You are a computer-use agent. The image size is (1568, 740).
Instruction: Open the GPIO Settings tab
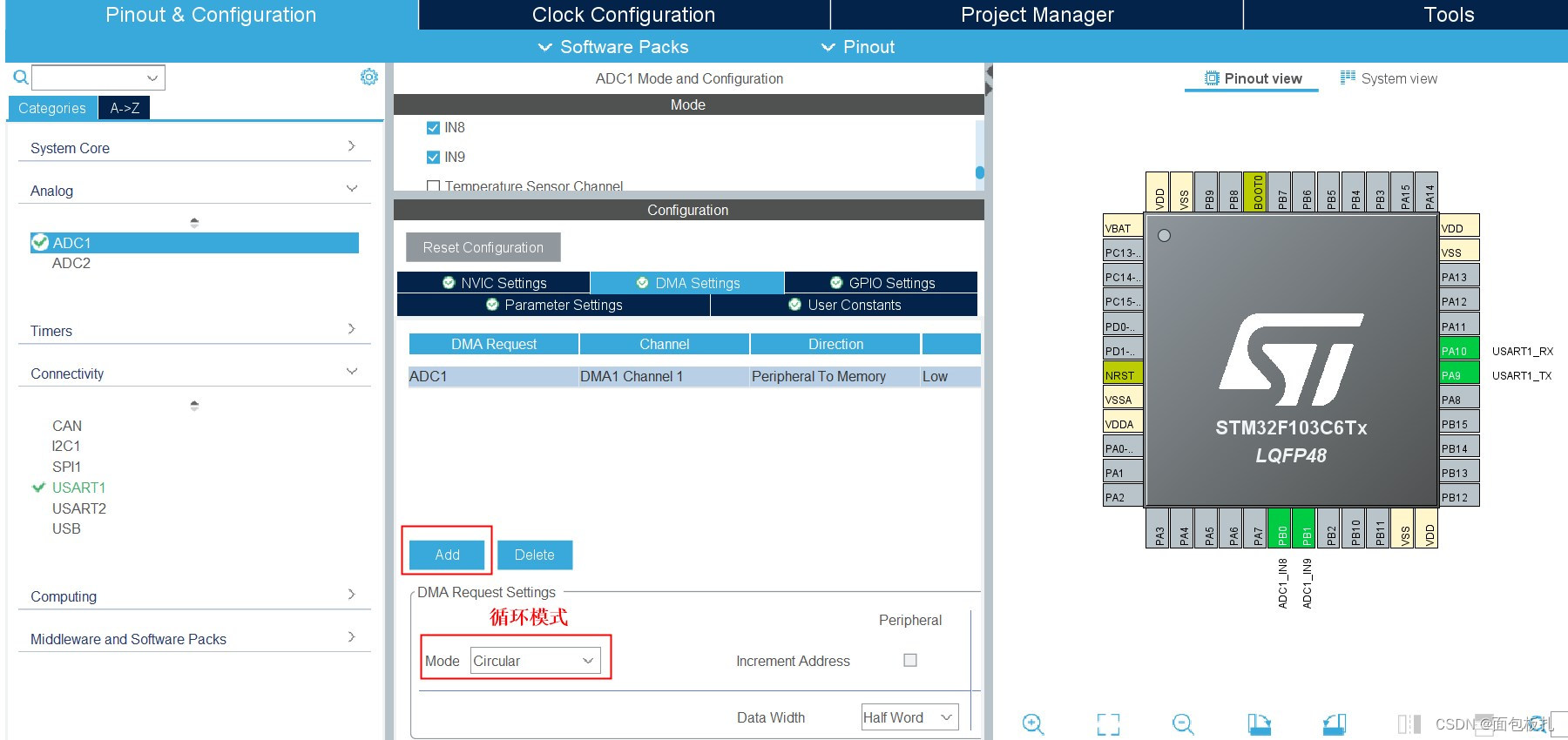pos(882,283)
